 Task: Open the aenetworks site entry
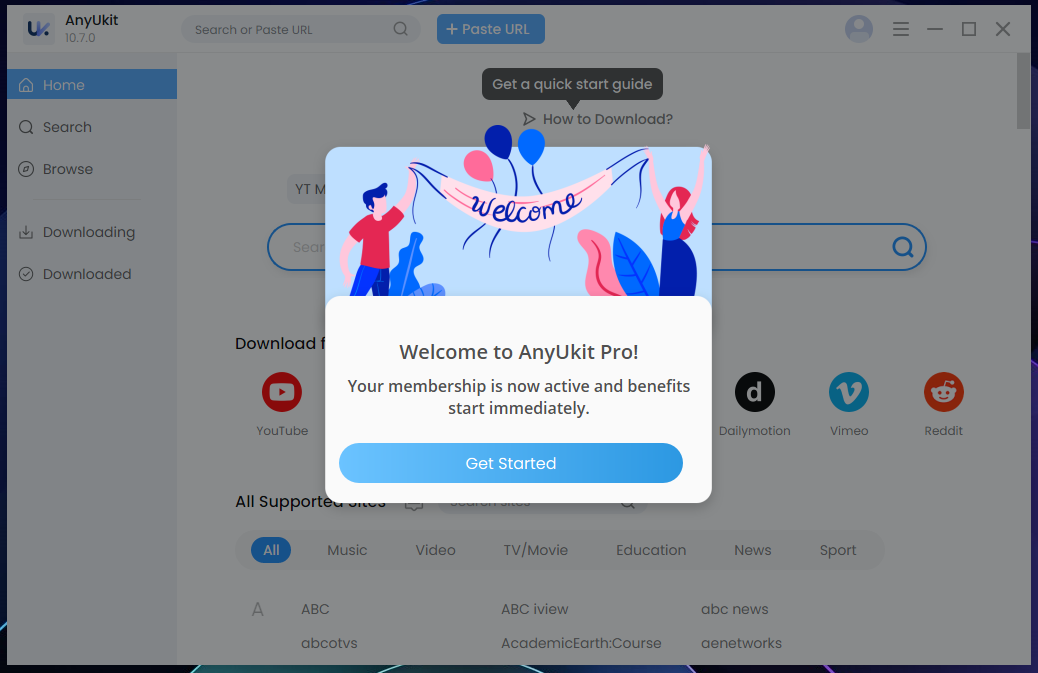point(741,643)
